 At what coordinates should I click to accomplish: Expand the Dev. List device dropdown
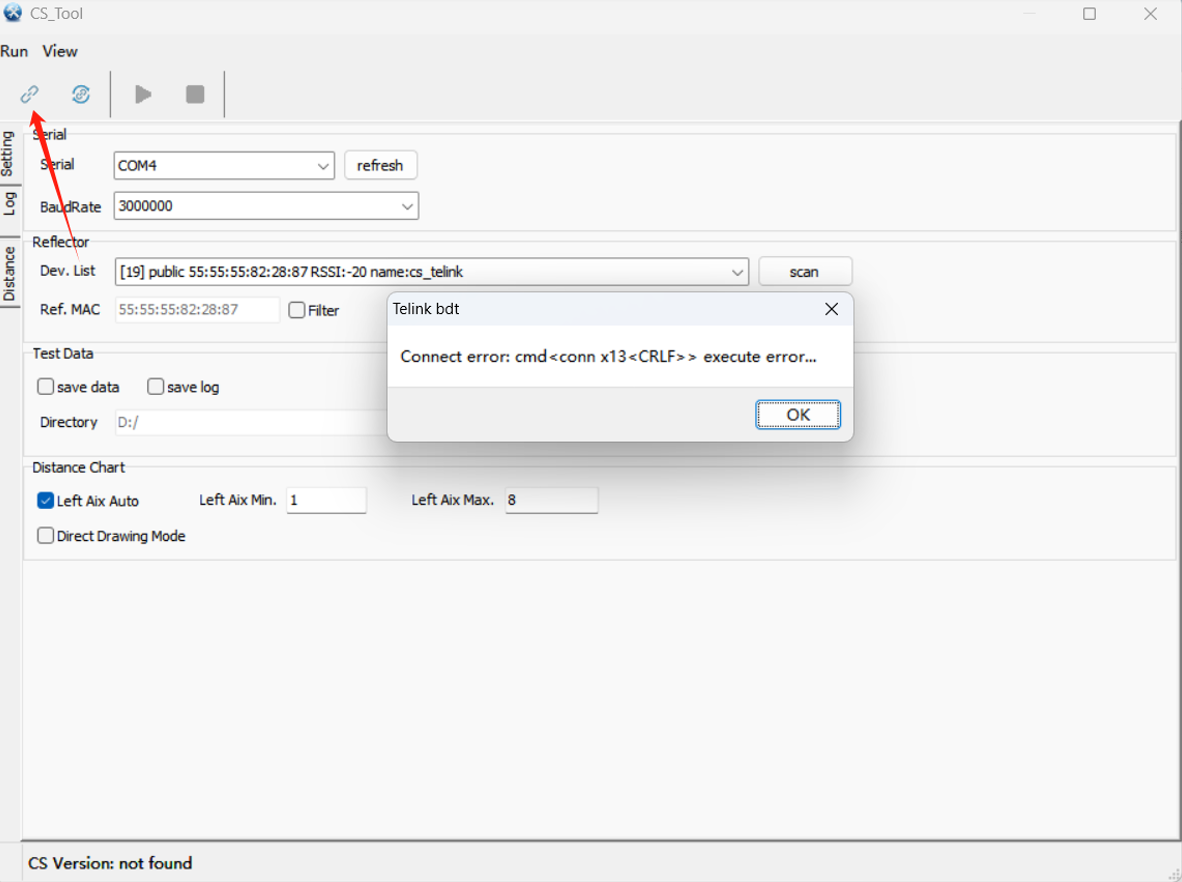click(x=737, y=272)
